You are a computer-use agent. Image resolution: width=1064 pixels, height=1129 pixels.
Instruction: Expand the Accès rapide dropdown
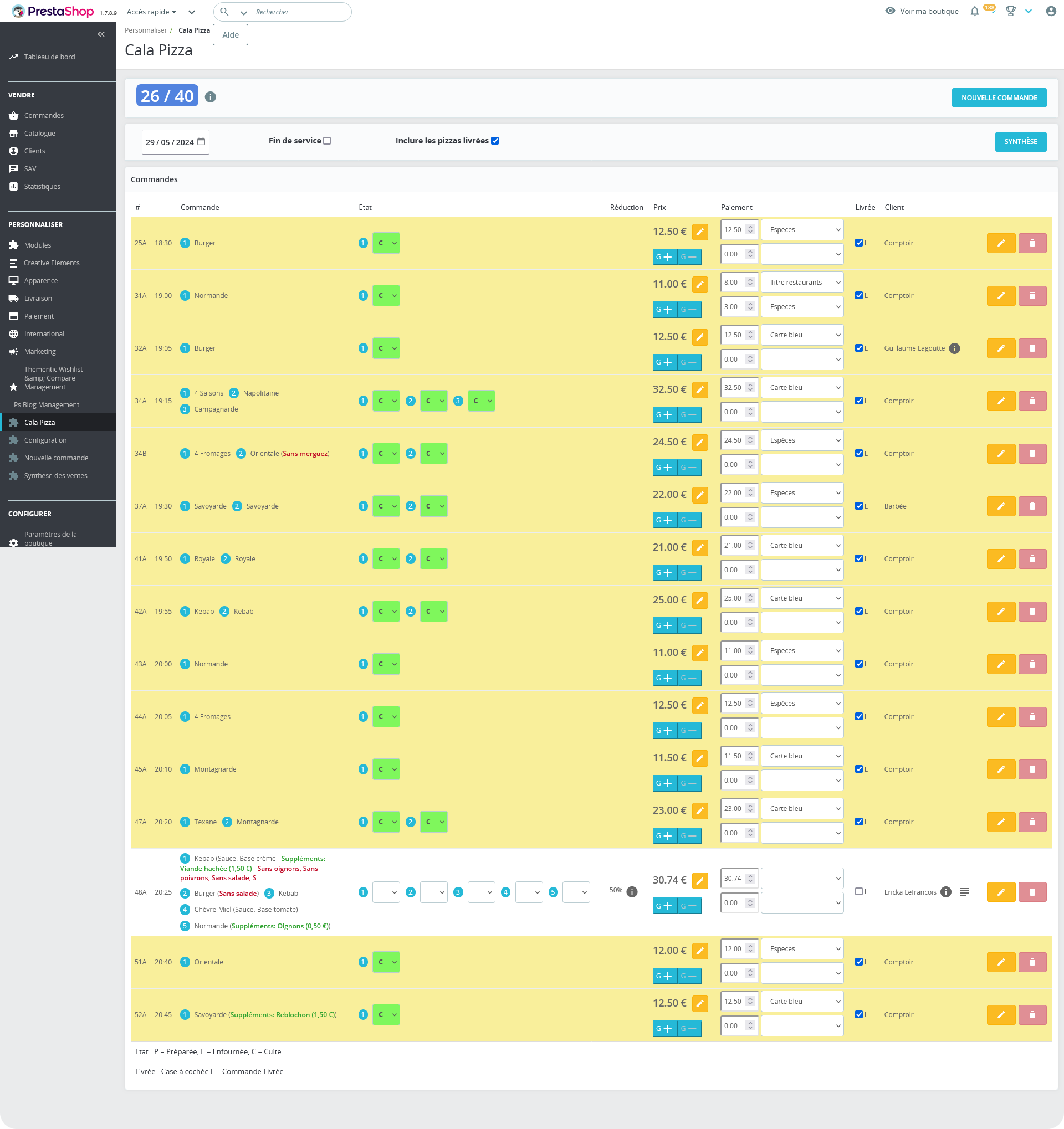coord(152,12)
